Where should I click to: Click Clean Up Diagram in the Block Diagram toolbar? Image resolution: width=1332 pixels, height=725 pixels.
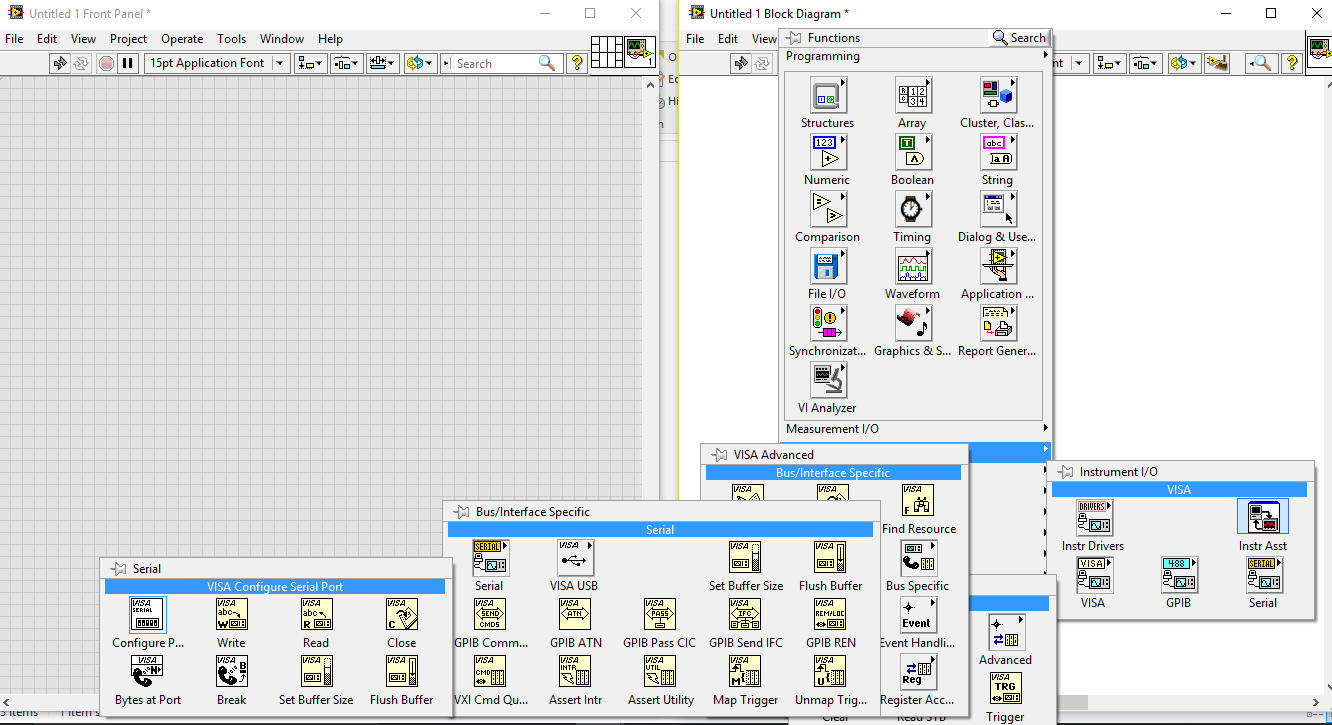[1217, 63]
